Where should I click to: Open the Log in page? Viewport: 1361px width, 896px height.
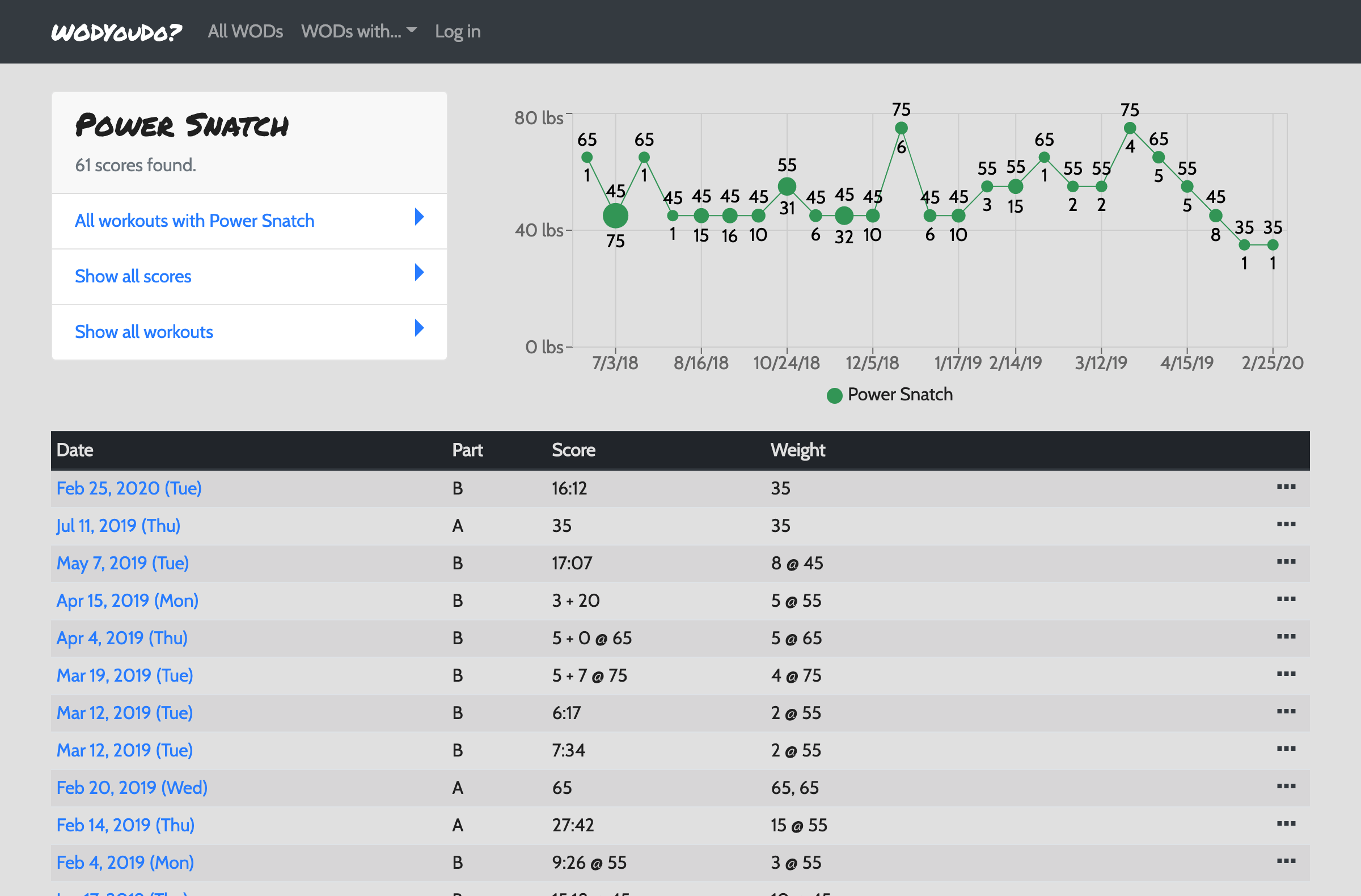458,31
